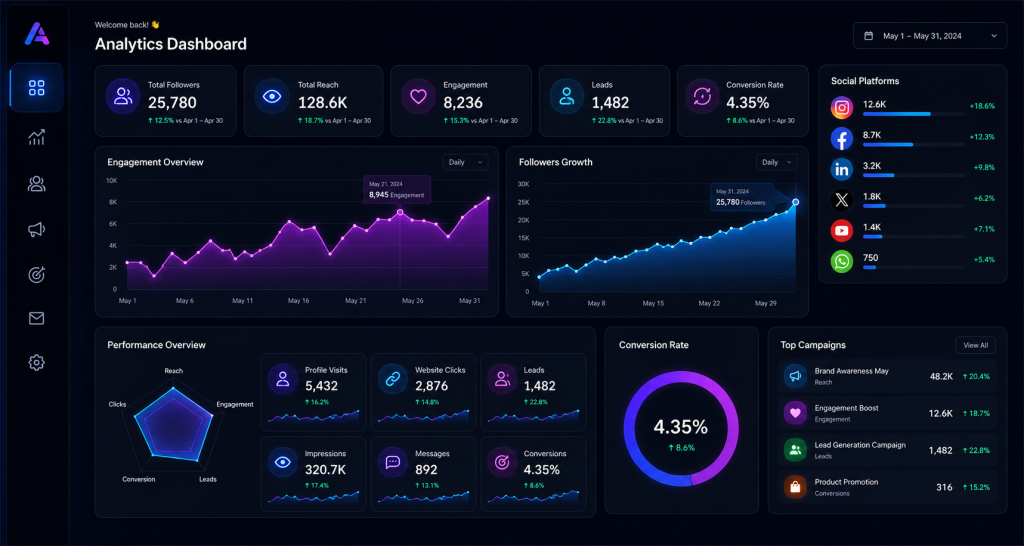Click the Engagement label on radar chart
Viewport: 1024px width, 546px height.
(235, 404)
